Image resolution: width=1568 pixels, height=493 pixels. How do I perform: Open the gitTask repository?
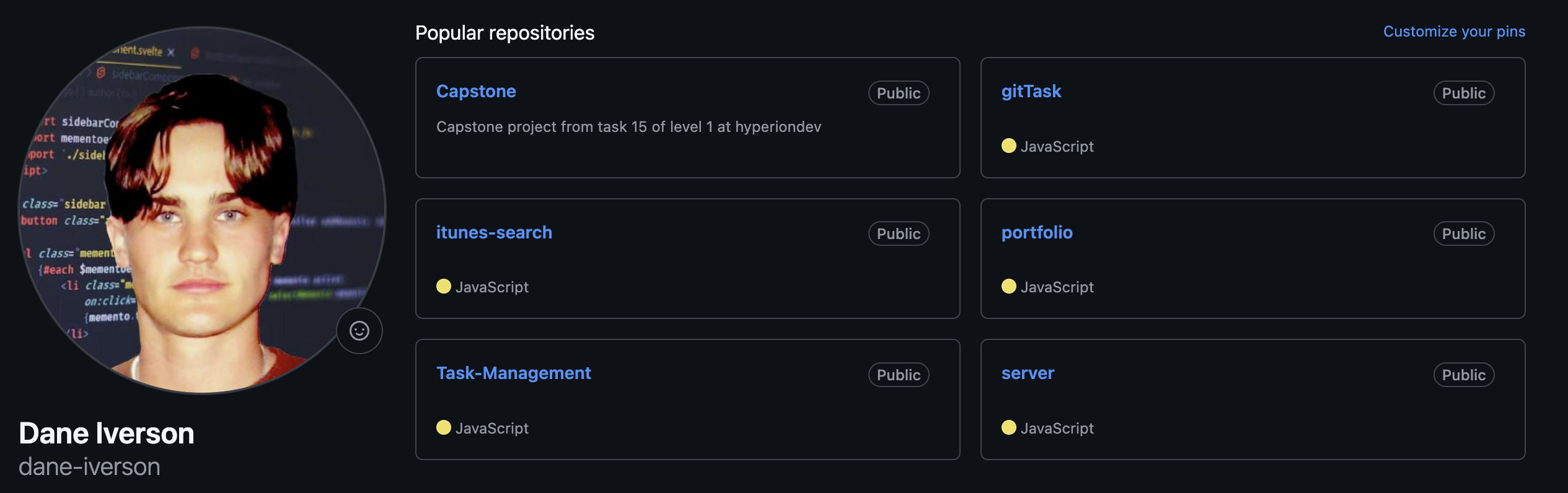tap(1032, 91)
